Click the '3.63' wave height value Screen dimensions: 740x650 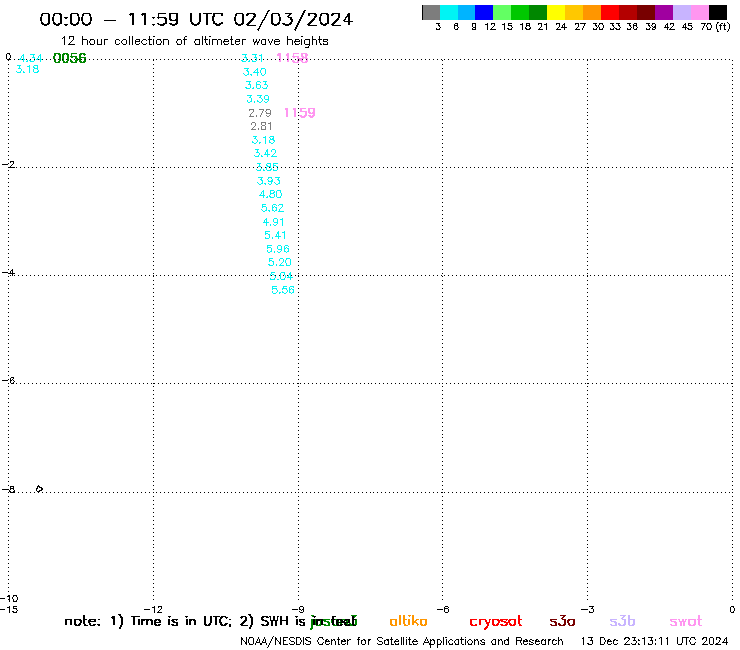coord(256,85)
